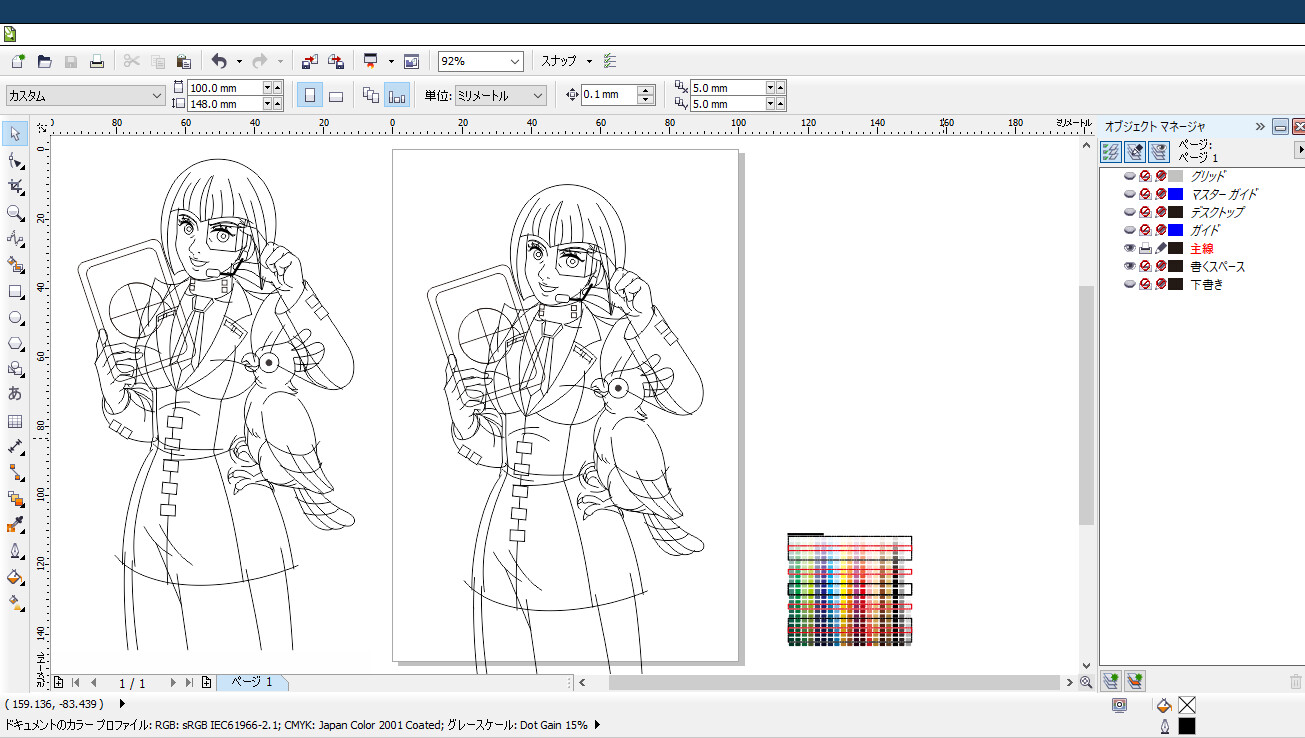Viewport: 1305px width, 738px height.
Task: Click the Import icon in toolbar
Action: [x=310, y=62]
